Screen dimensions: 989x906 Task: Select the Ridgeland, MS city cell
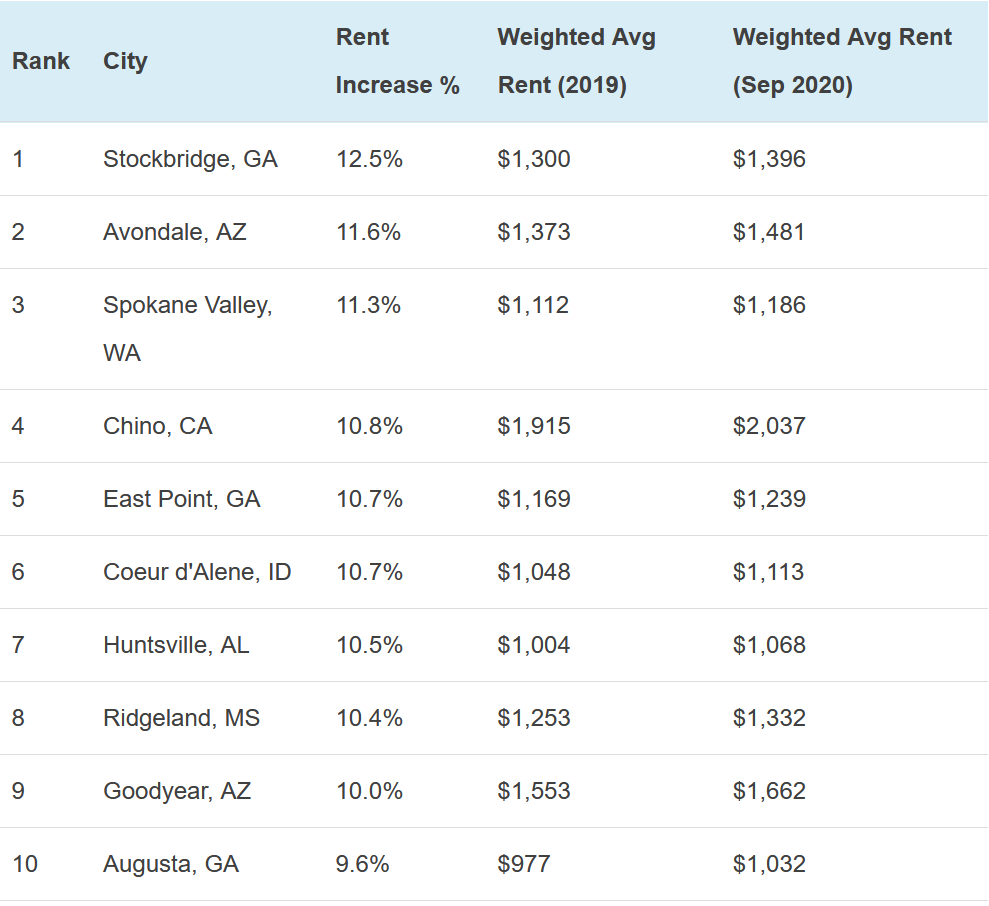(181, 718)
